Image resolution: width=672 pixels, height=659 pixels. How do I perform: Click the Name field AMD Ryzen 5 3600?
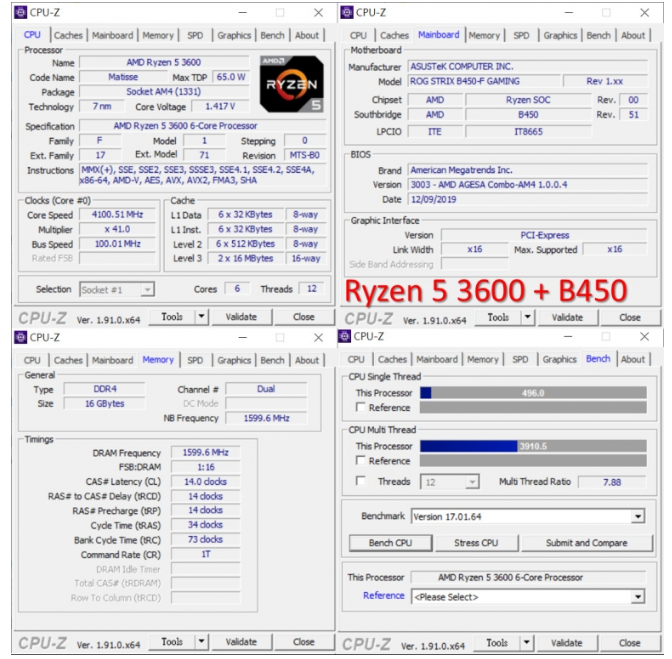pyautogui.click(x=164, y=63)
